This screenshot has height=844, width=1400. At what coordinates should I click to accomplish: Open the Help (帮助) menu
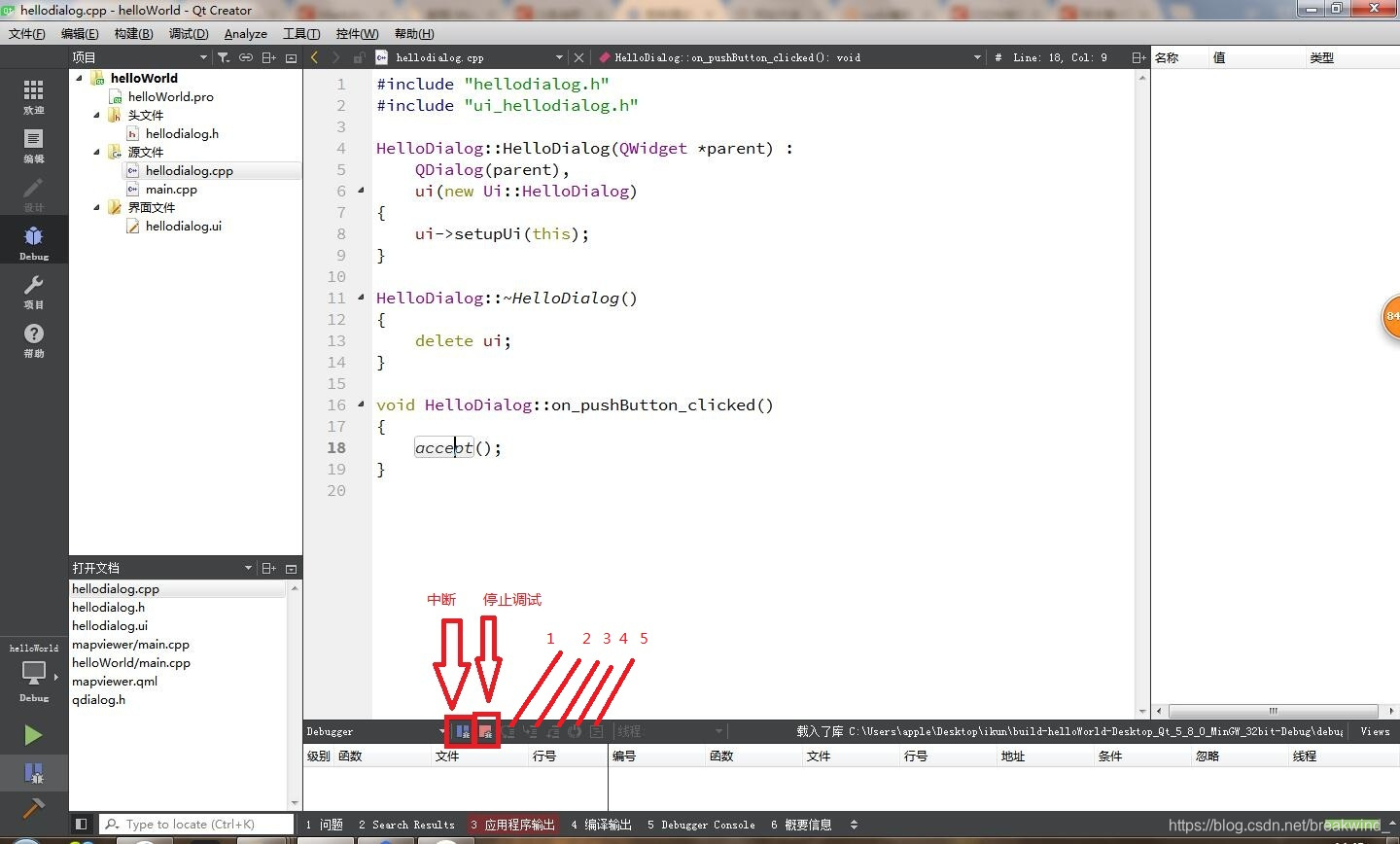tap(414, 33)
